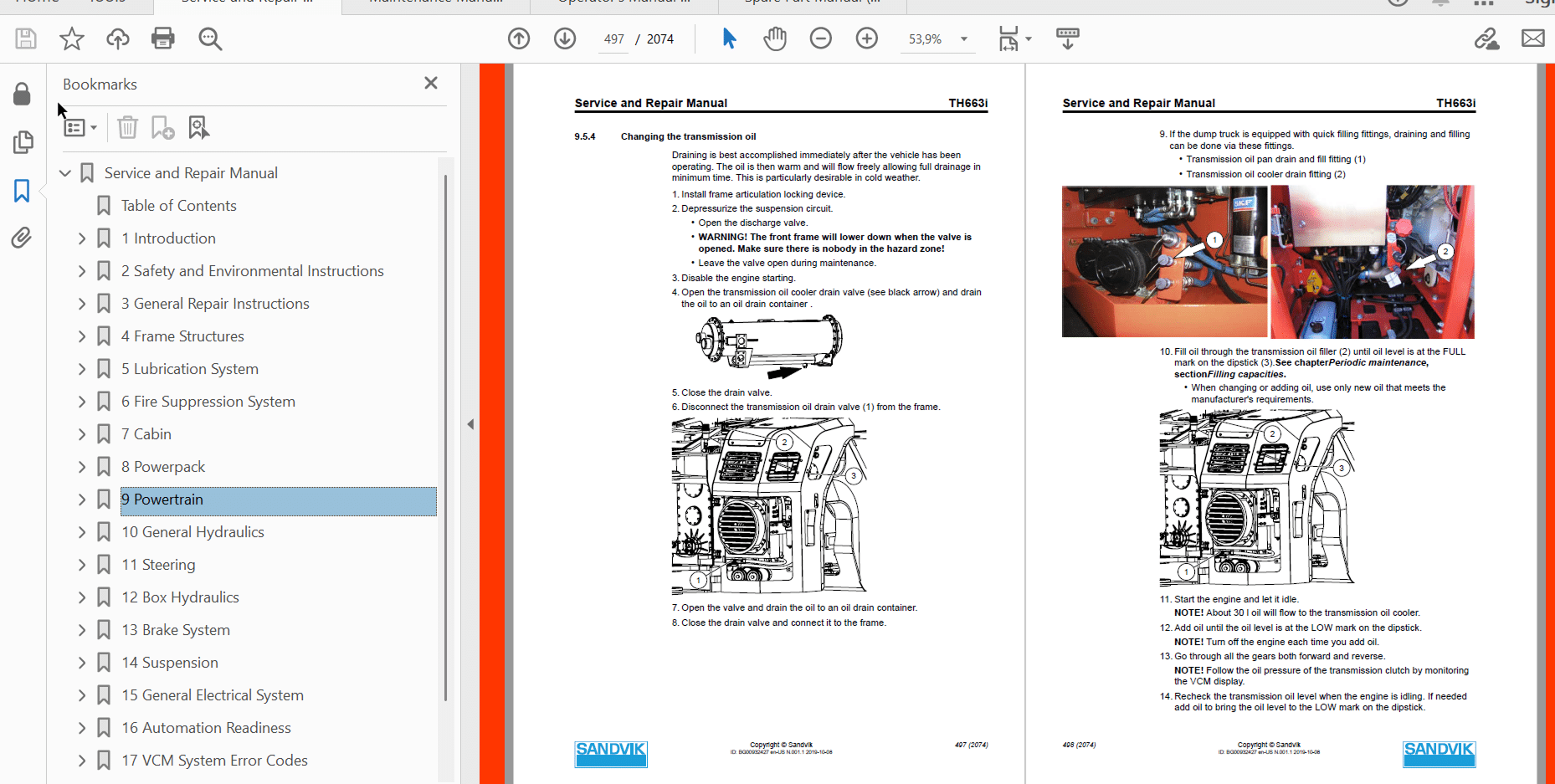Print the document with the printer icon

click(163, 38)
